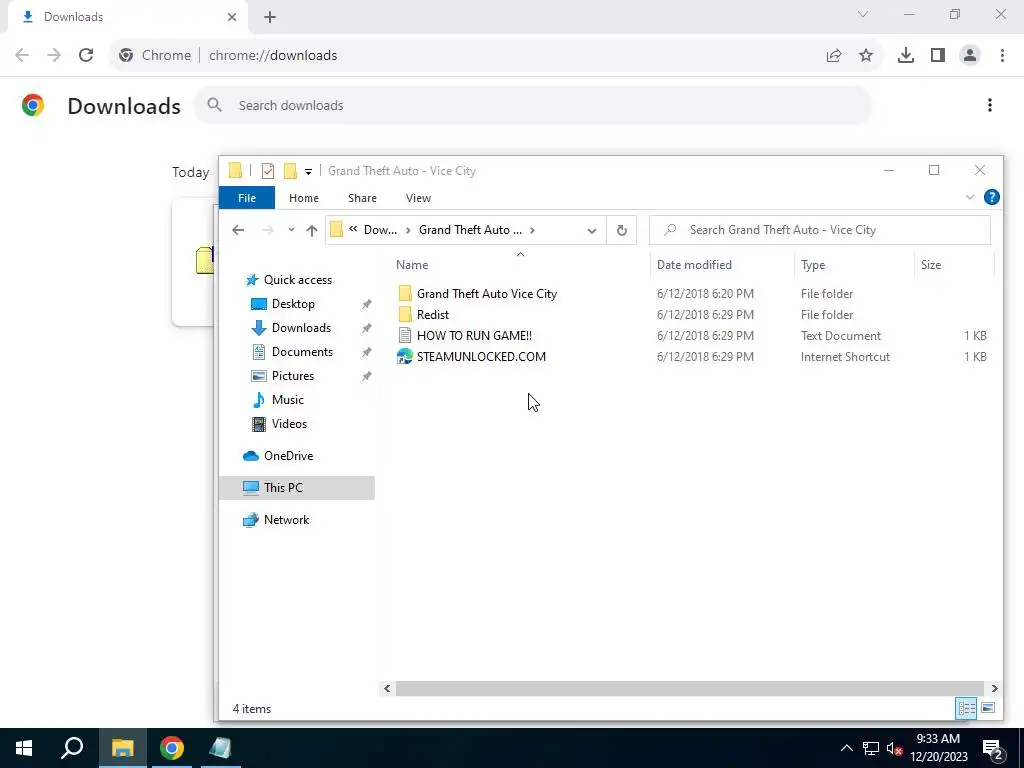
Task: Select the Redist folder
Action: [432, 315]
